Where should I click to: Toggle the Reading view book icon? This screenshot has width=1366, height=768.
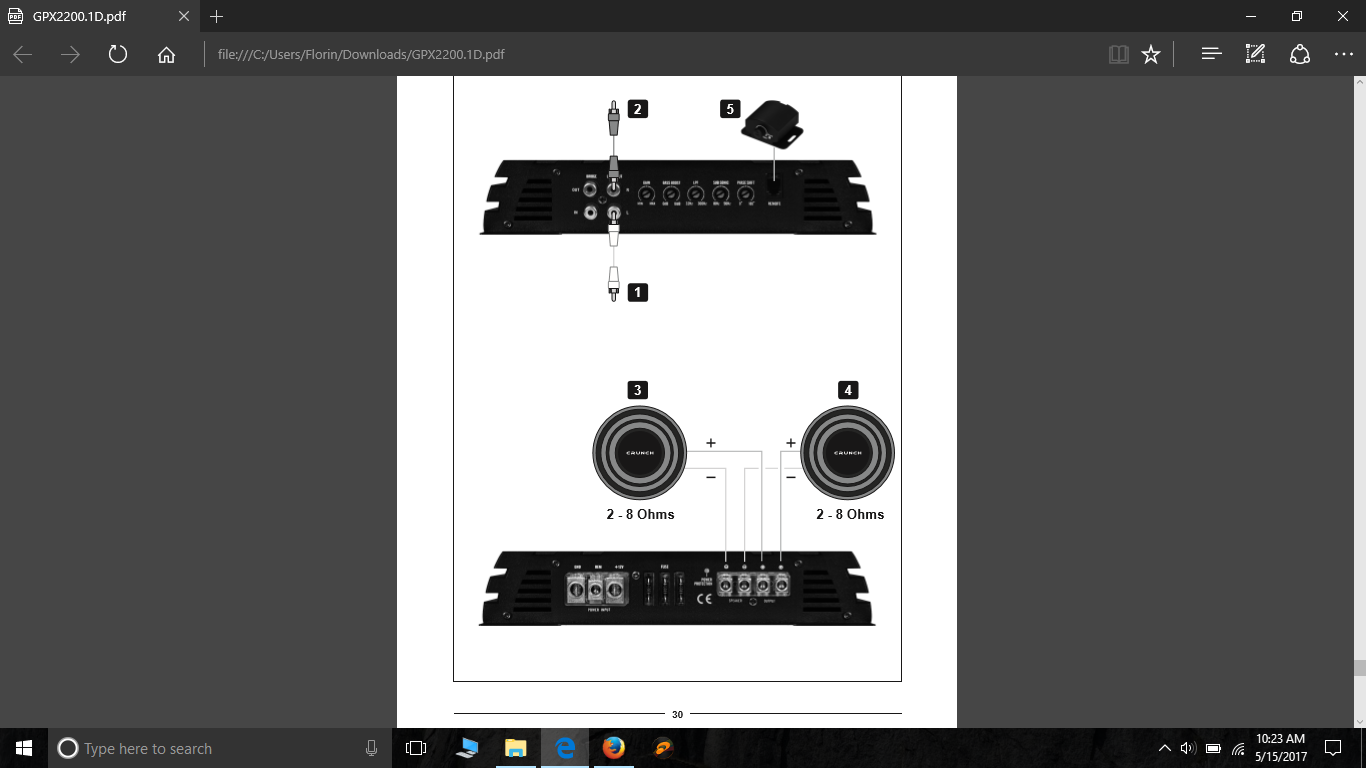point(1119,54)
